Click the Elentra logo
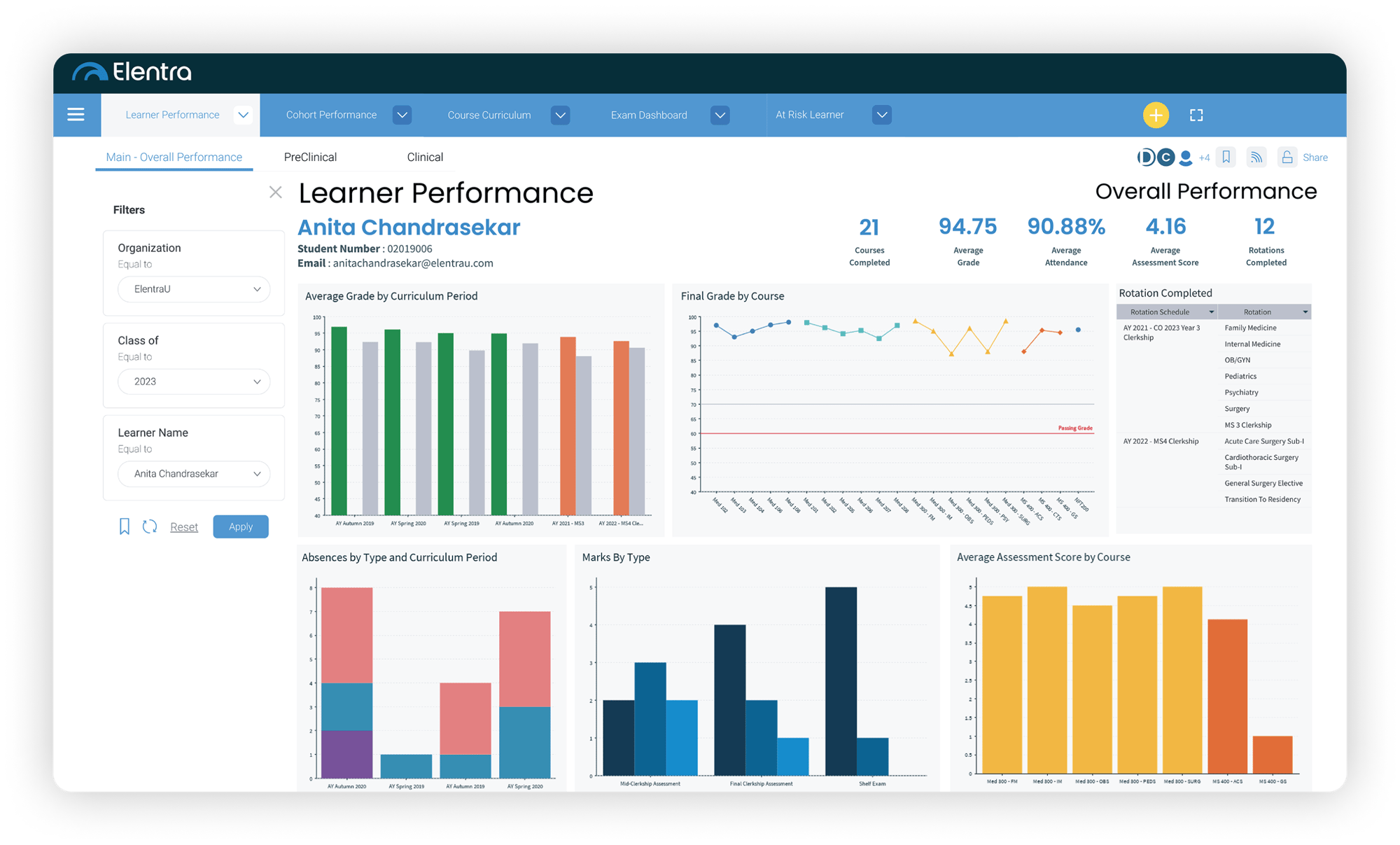Screen dimensions: 1400x845 point(132,71)
